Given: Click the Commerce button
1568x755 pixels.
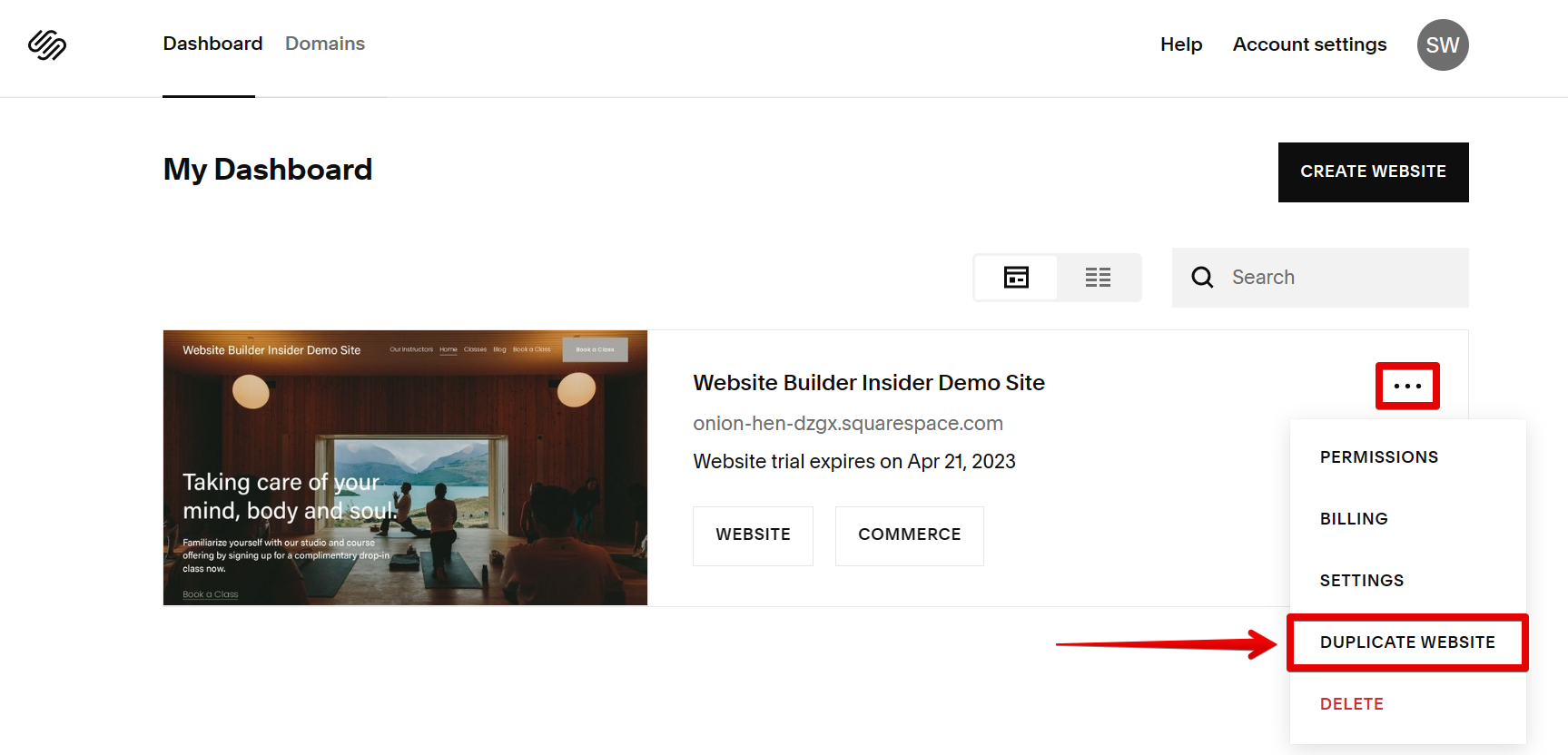Looking at the screenshot, I should (910, 535).
